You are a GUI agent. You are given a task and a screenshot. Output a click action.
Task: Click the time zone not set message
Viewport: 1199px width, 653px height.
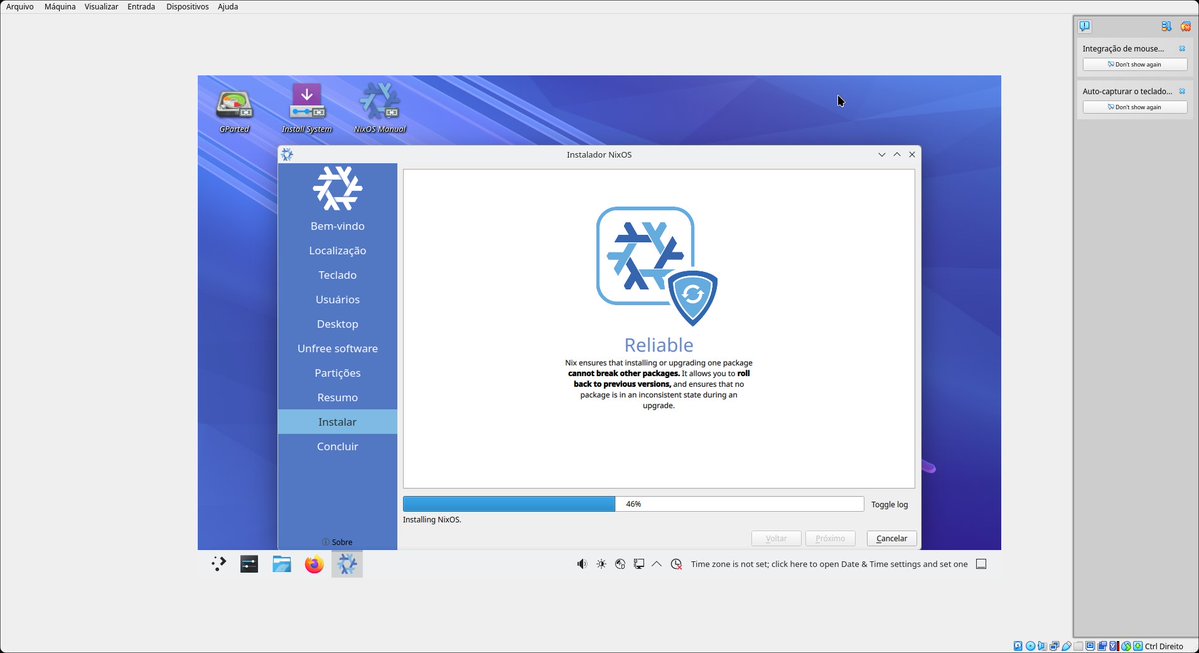point(829,564)
